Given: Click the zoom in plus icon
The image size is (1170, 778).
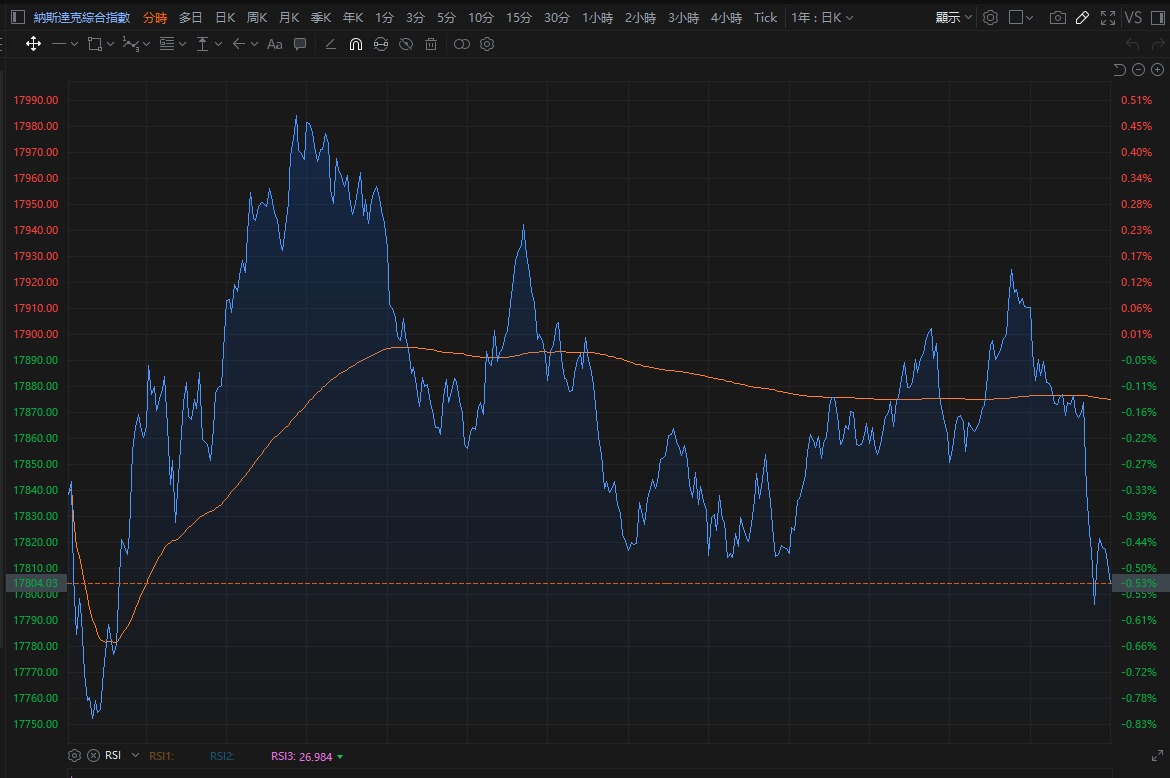Looking at the screenshot, I should coord(1157,69).
